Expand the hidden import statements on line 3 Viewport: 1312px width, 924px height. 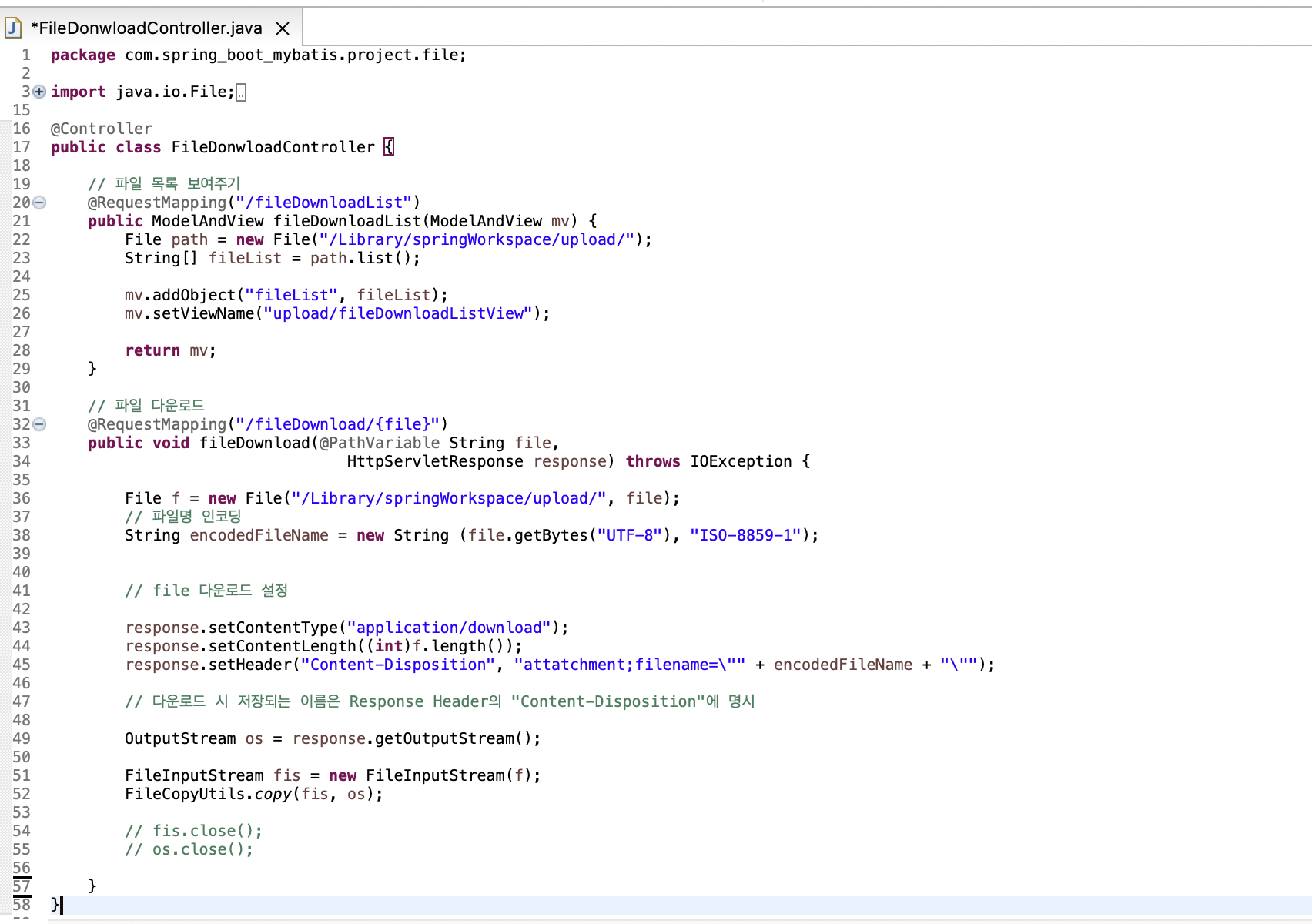38,92
